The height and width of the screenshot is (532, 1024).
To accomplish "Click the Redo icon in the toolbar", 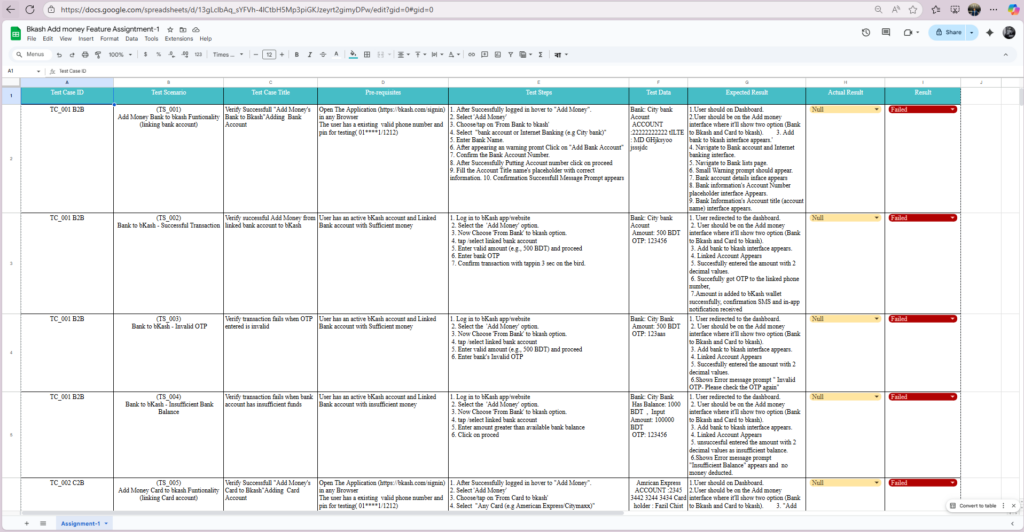I will (x=72, y=55).
